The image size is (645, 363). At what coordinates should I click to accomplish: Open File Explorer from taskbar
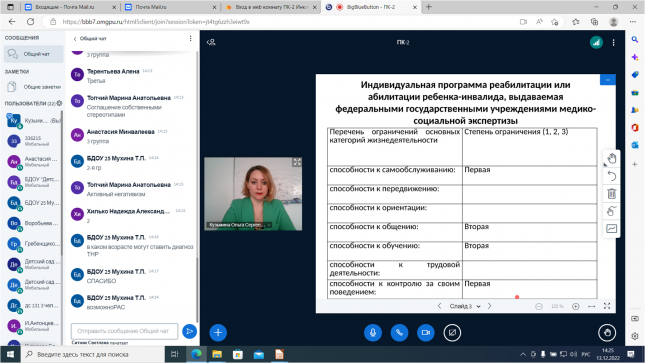[217, 354]
